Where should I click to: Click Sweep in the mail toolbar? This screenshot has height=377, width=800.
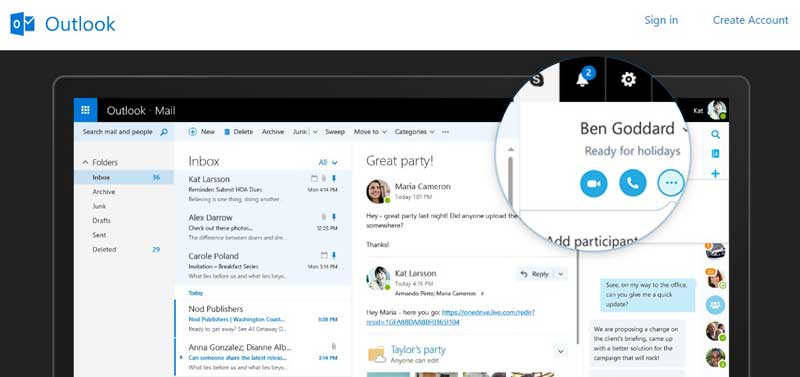click(335, 132)
